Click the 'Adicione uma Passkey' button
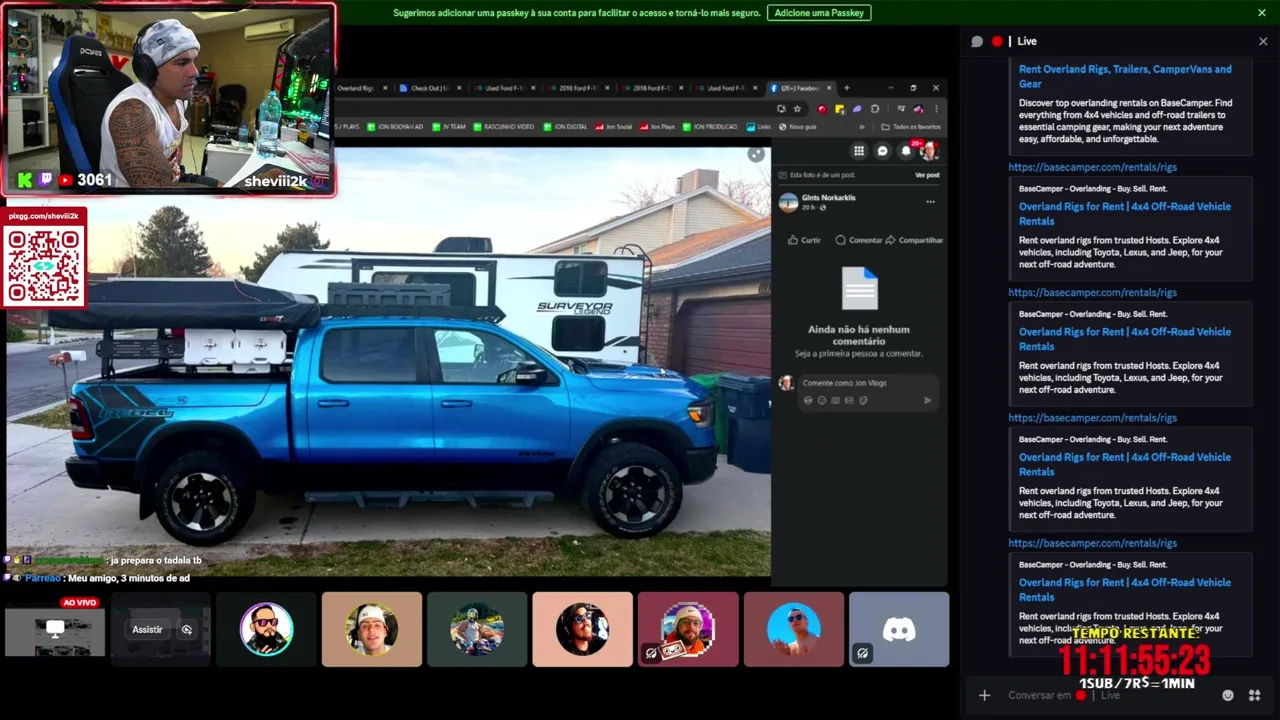Image resolution: width=1280 pixels, height=720 pixels. tap(819, 13)
